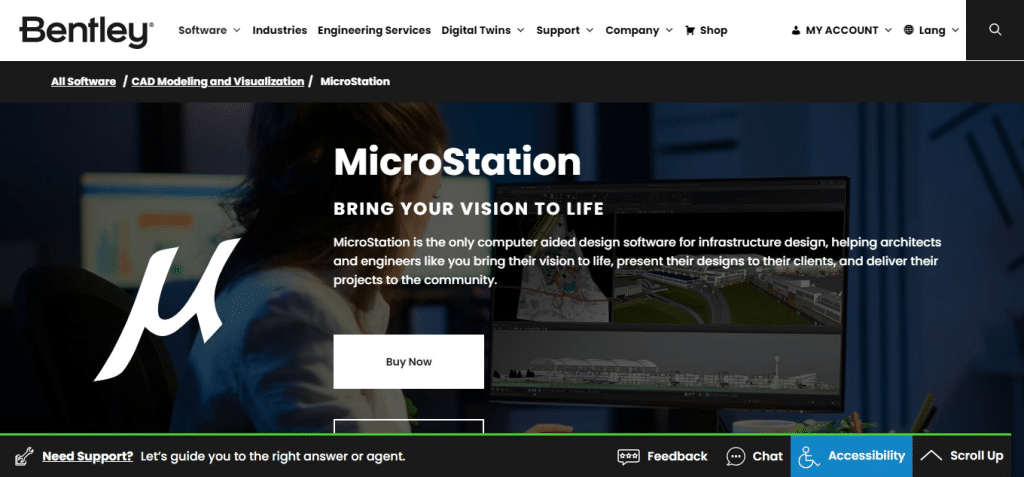Follow CAD Modeling and Visualization breadcrumb
This screenshot has width=1024, height=477.
tap(217, 82)
